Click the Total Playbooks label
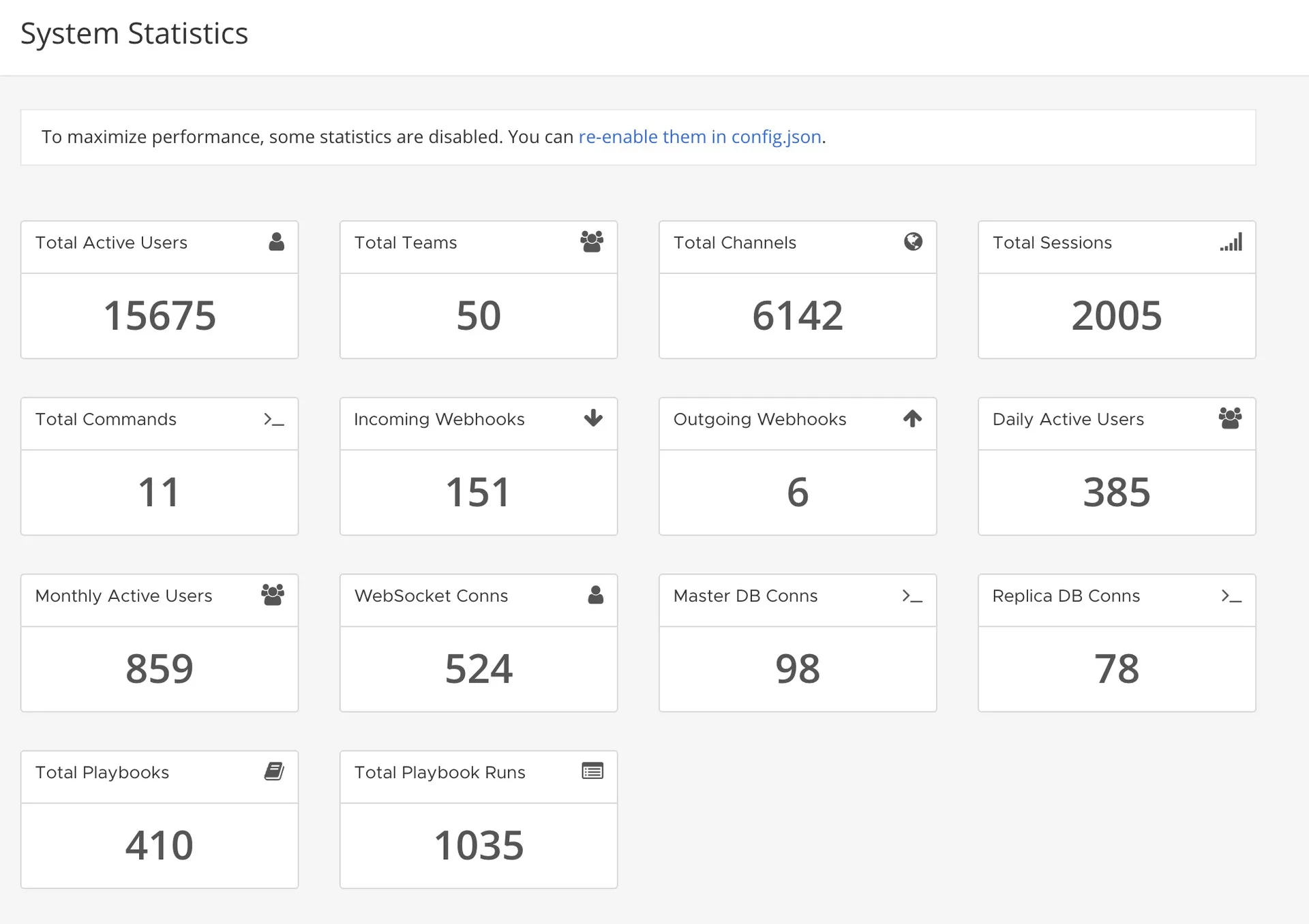1309x924 pixels. pyautogui.click(x=102, y=773)
